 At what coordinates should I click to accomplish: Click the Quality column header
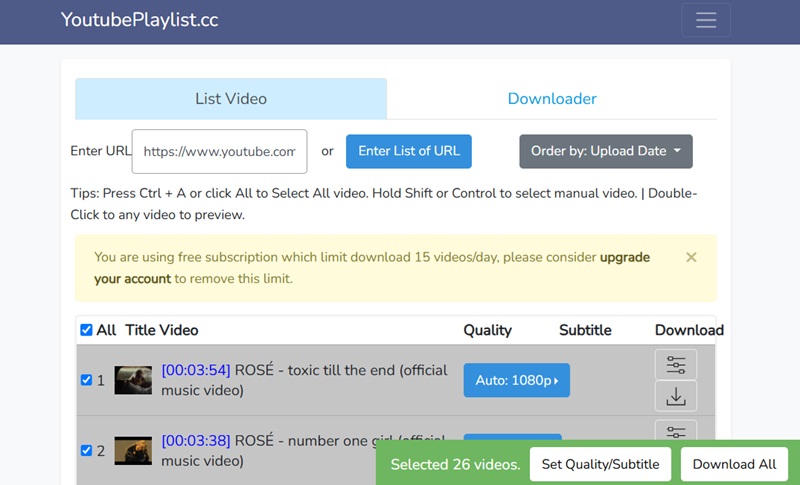(x=487, y=330)
